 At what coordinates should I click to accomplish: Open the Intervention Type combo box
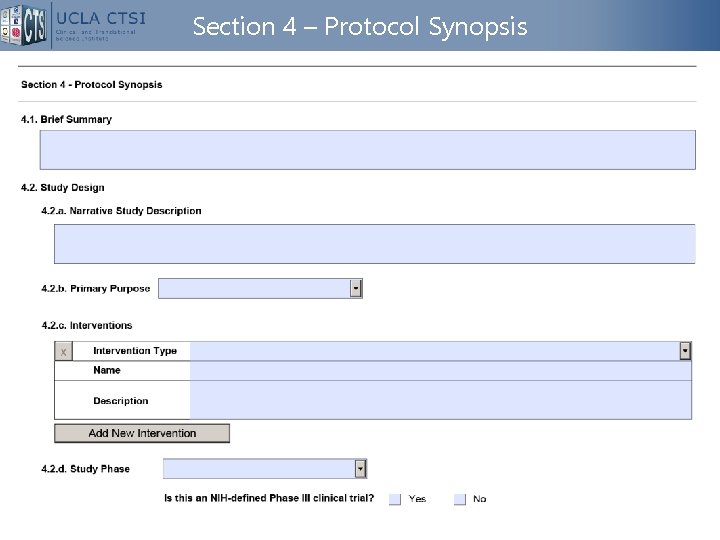click(434, 351)
